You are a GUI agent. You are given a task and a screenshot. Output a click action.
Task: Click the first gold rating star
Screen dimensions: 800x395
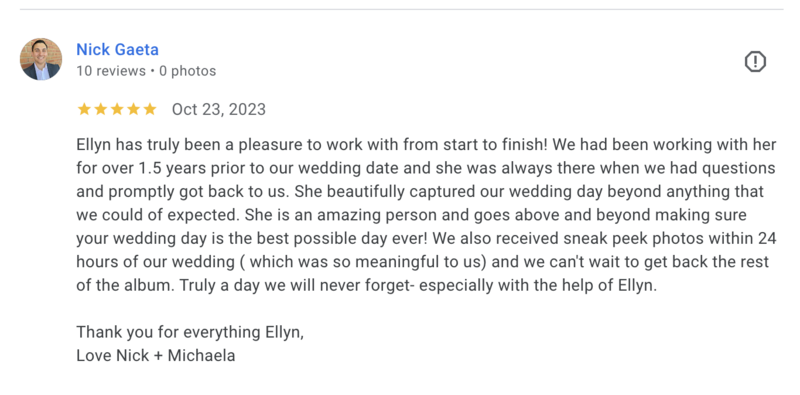point(84,109)
